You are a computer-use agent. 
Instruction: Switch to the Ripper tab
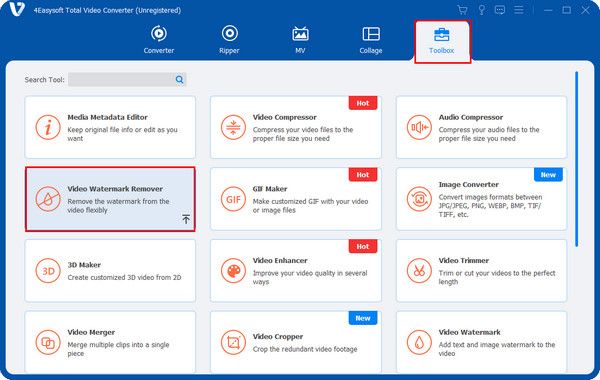point(229,39)
